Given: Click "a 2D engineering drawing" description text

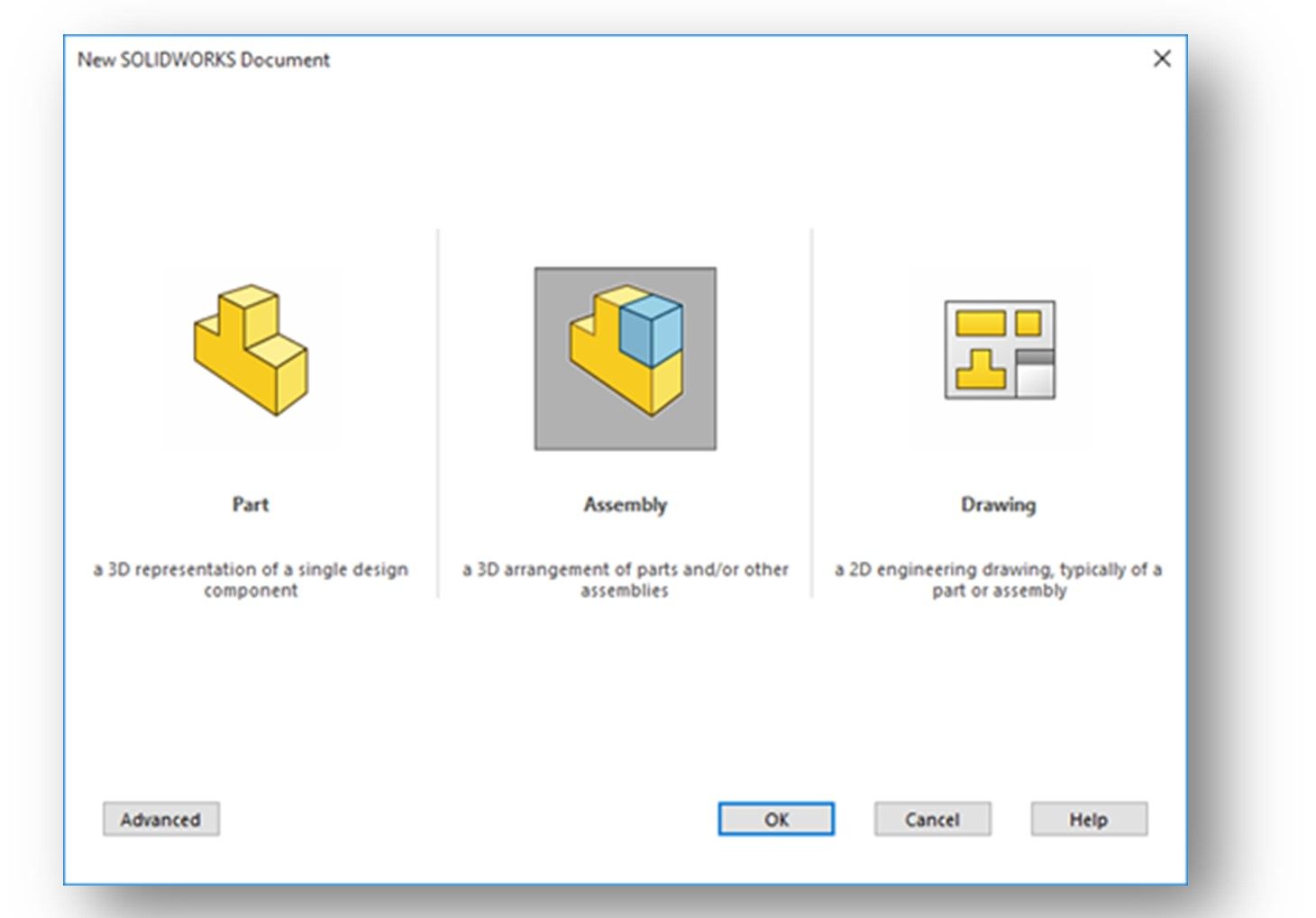Looking at the screenshot, I should pyautogui.click(x=999, y=580).
